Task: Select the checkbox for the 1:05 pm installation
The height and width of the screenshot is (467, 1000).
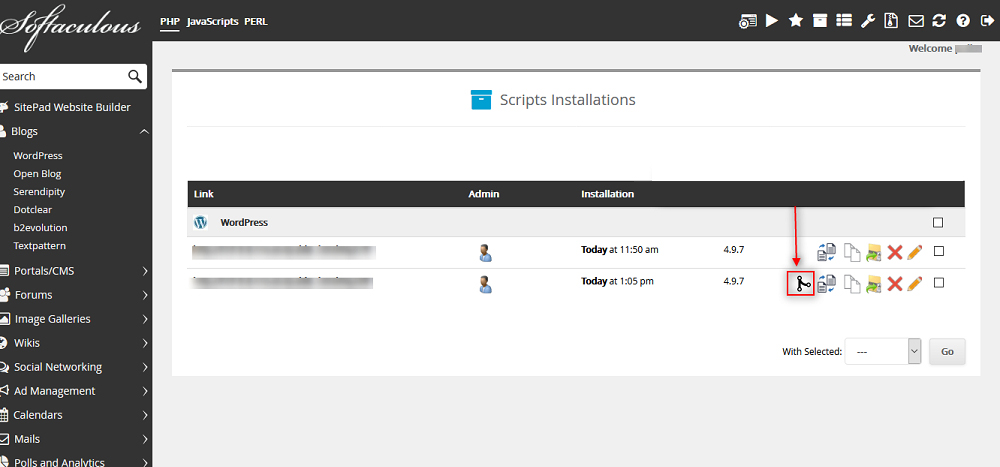Action: (938, 283)
